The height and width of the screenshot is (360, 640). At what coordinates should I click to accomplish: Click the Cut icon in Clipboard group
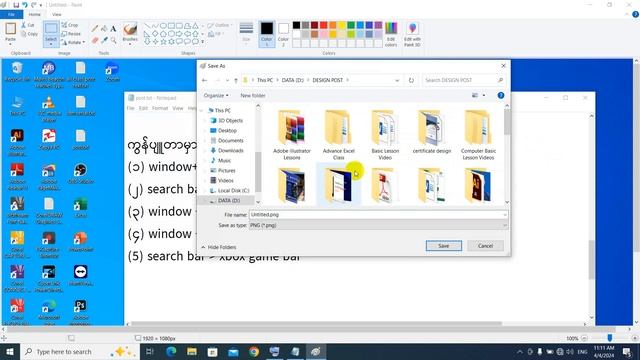[x=28, y=25]
